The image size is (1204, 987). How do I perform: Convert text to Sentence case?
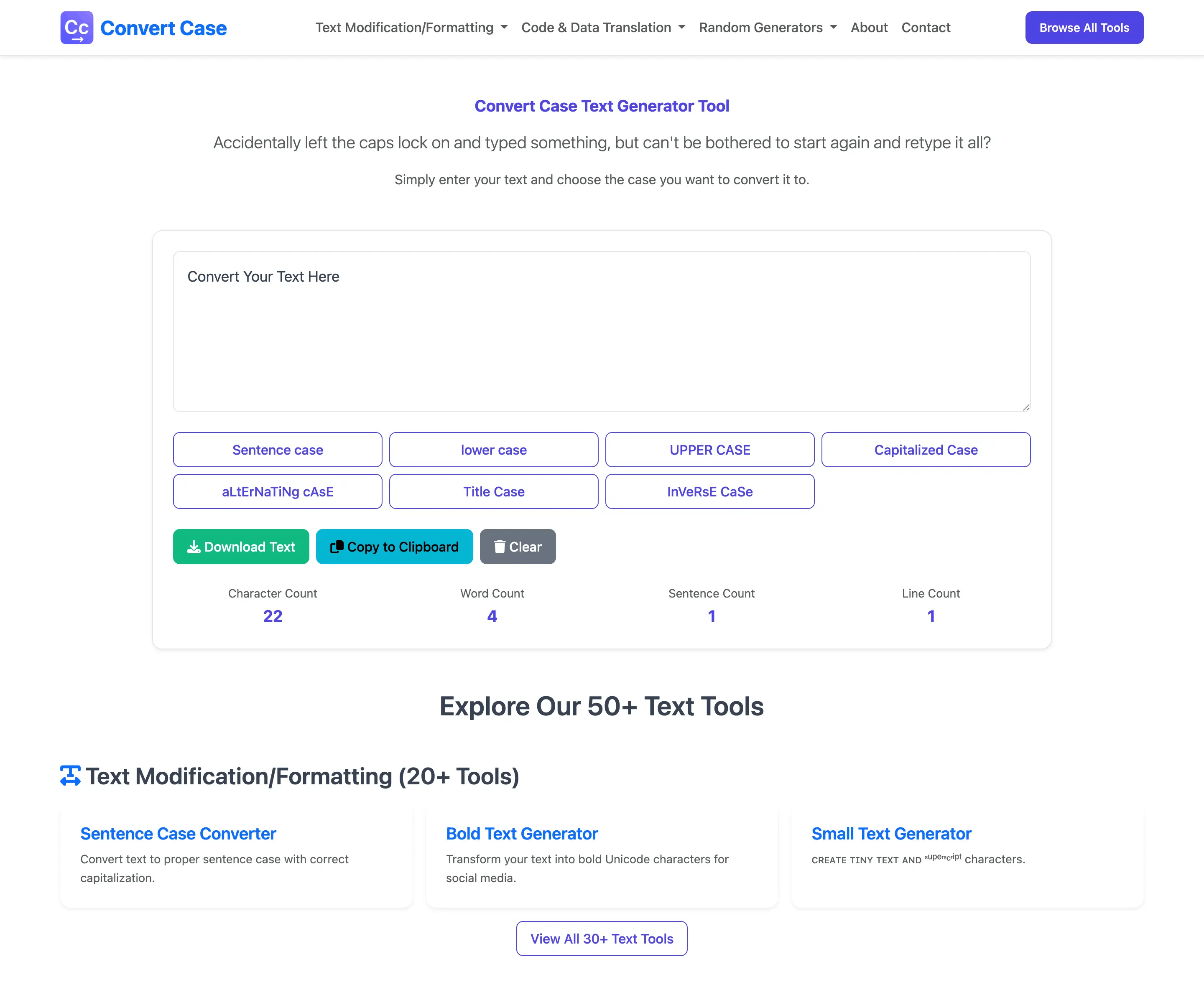(x=278, y=450)
